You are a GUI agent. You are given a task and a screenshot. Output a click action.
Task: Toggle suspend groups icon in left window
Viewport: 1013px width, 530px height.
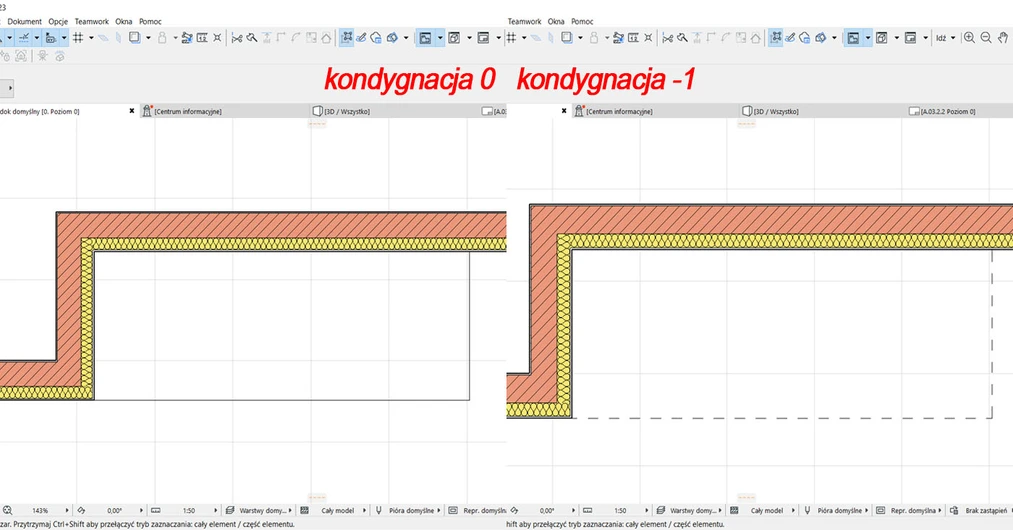click(346, 37)
